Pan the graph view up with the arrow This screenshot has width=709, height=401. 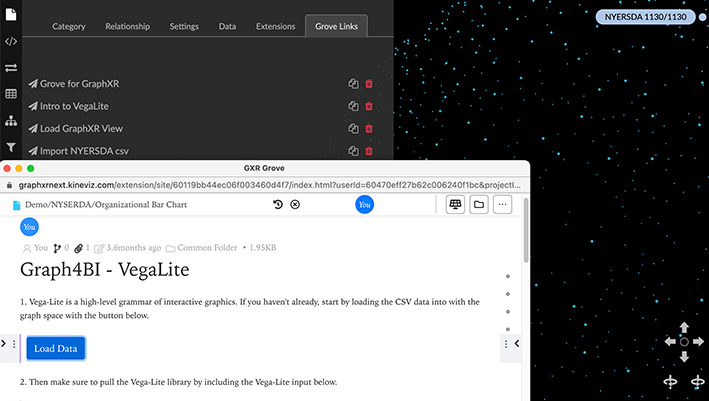(x=684, y=327)
